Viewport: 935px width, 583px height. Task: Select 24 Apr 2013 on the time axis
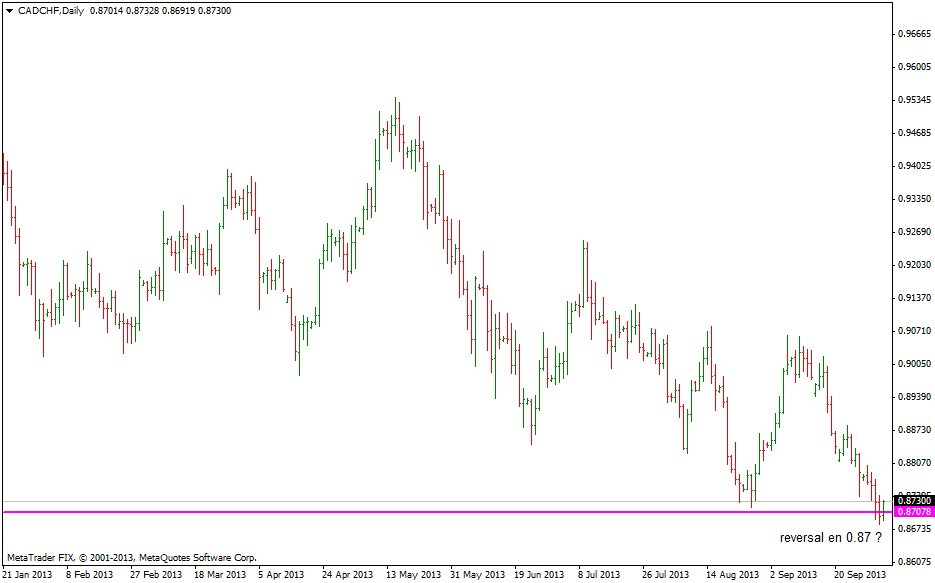click(349, 575)
